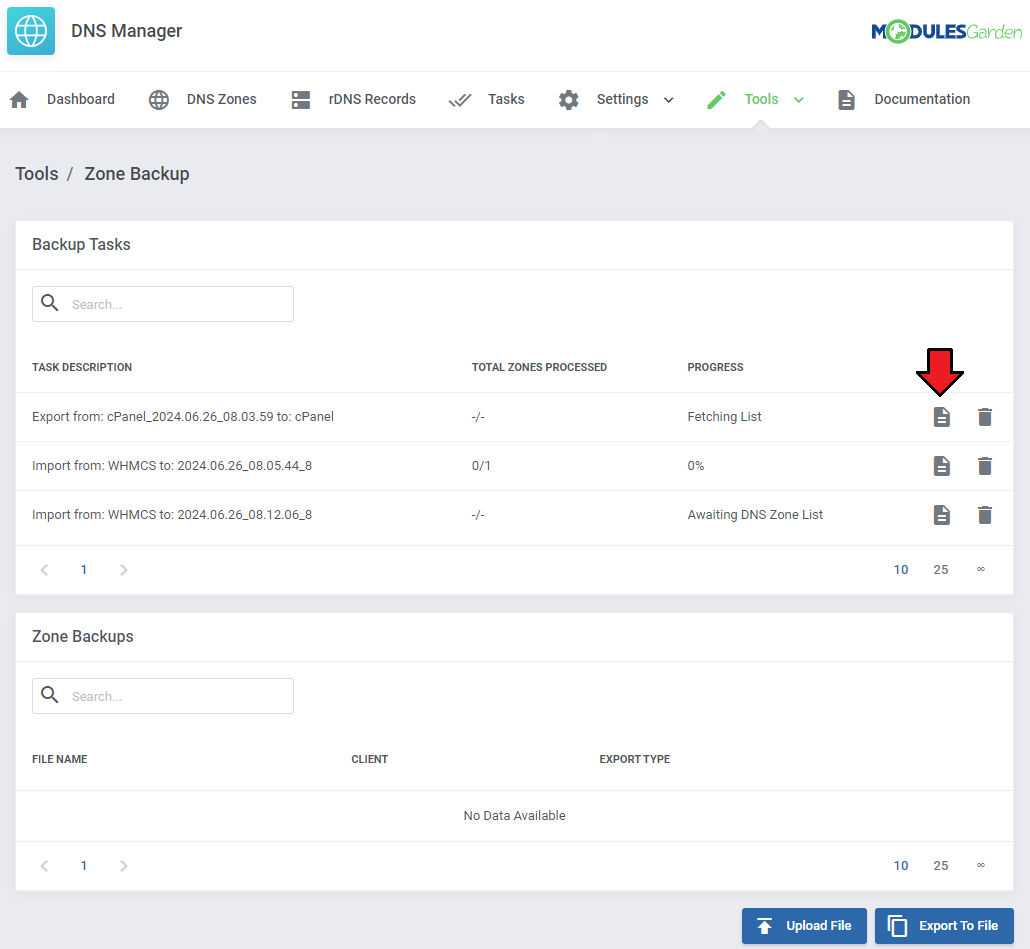Select page 1 in Backup Tasks pagination
Image resolution: width=1030 pixels, height=949 pixels.
click(x=83, y=570)
